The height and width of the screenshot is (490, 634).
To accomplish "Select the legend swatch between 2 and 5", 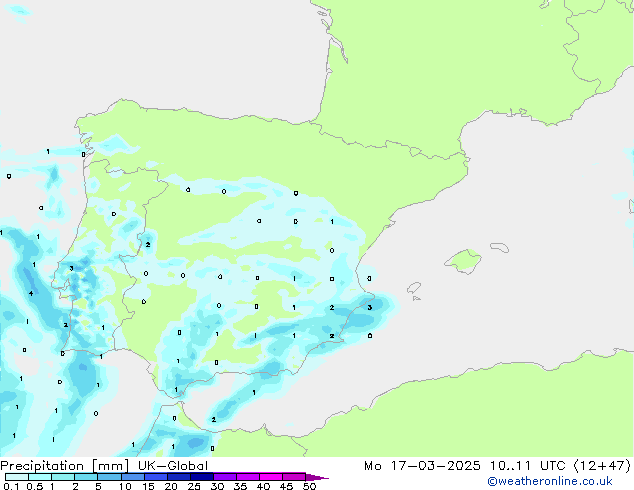I will [x=86, y=477].
